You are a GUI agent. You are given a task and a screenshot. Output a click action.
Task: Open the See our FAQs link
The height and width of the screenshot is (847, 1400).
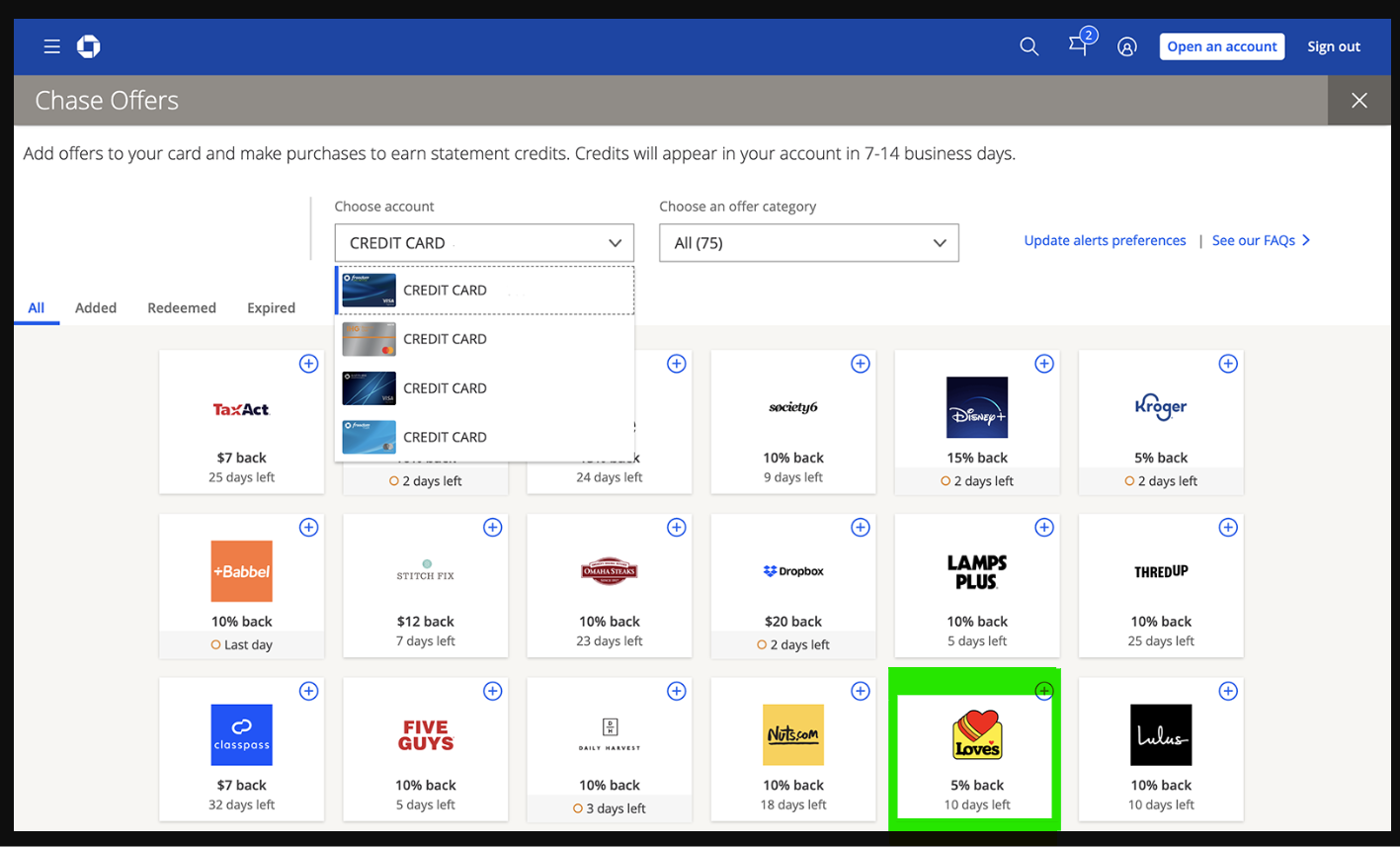point(1262,240)
